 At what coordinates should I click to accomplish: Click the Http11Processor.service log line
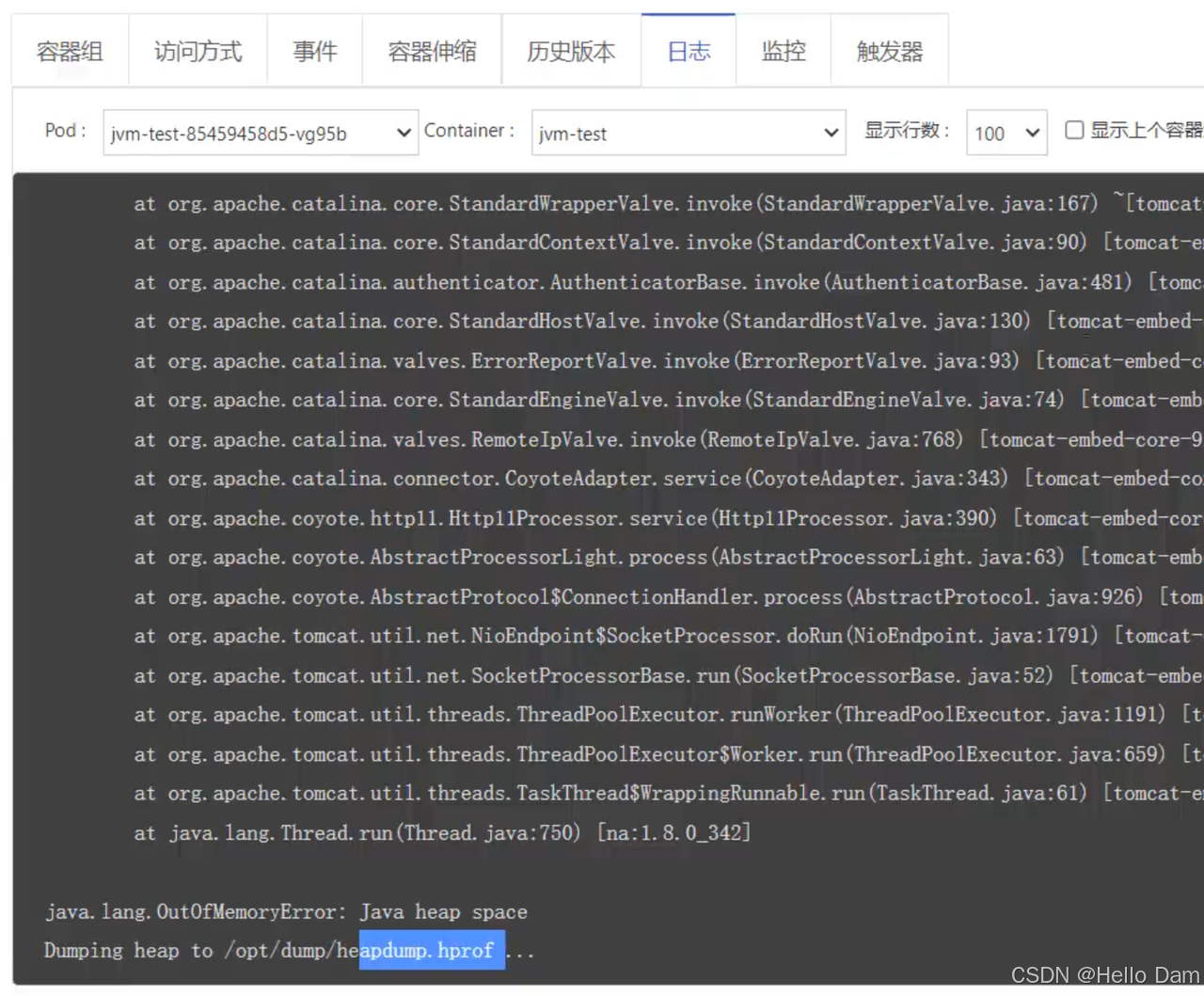[x=669, y=518]
